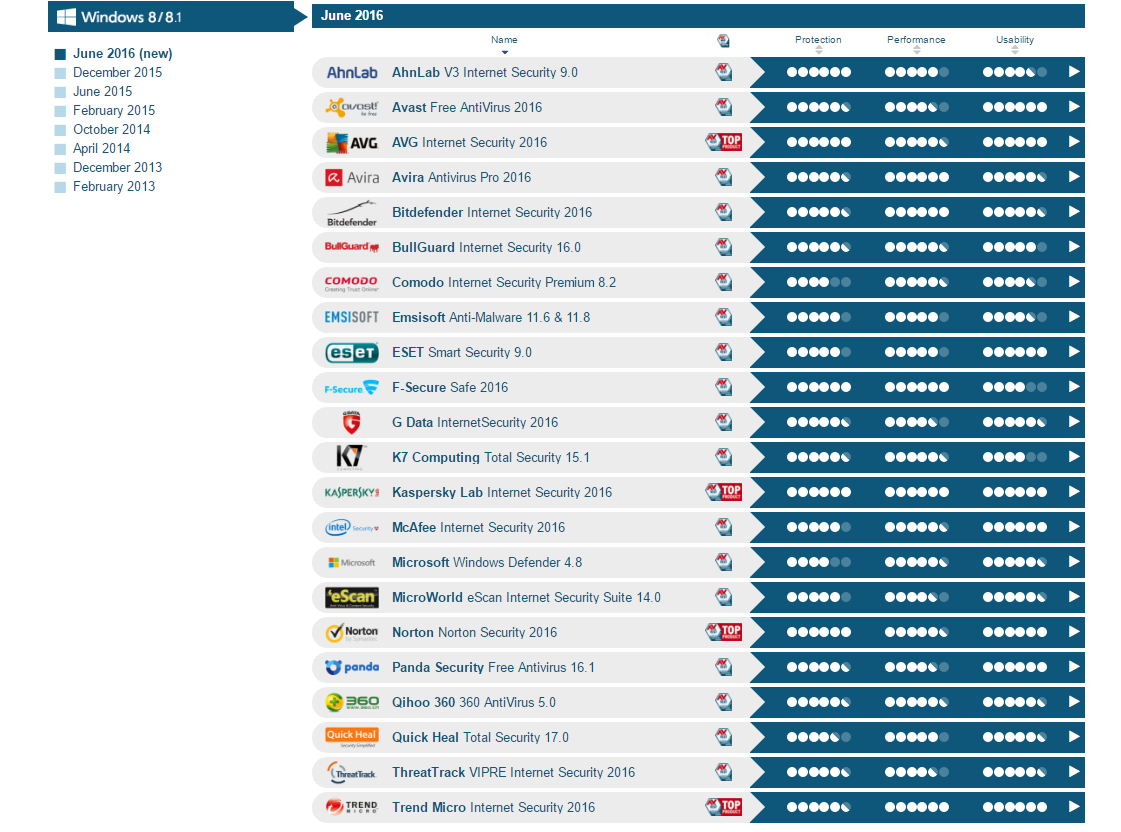Open Microsoft Windows Defender 4.8 link
Screen dimensions: 1121x832
click(x=487, y=563)
